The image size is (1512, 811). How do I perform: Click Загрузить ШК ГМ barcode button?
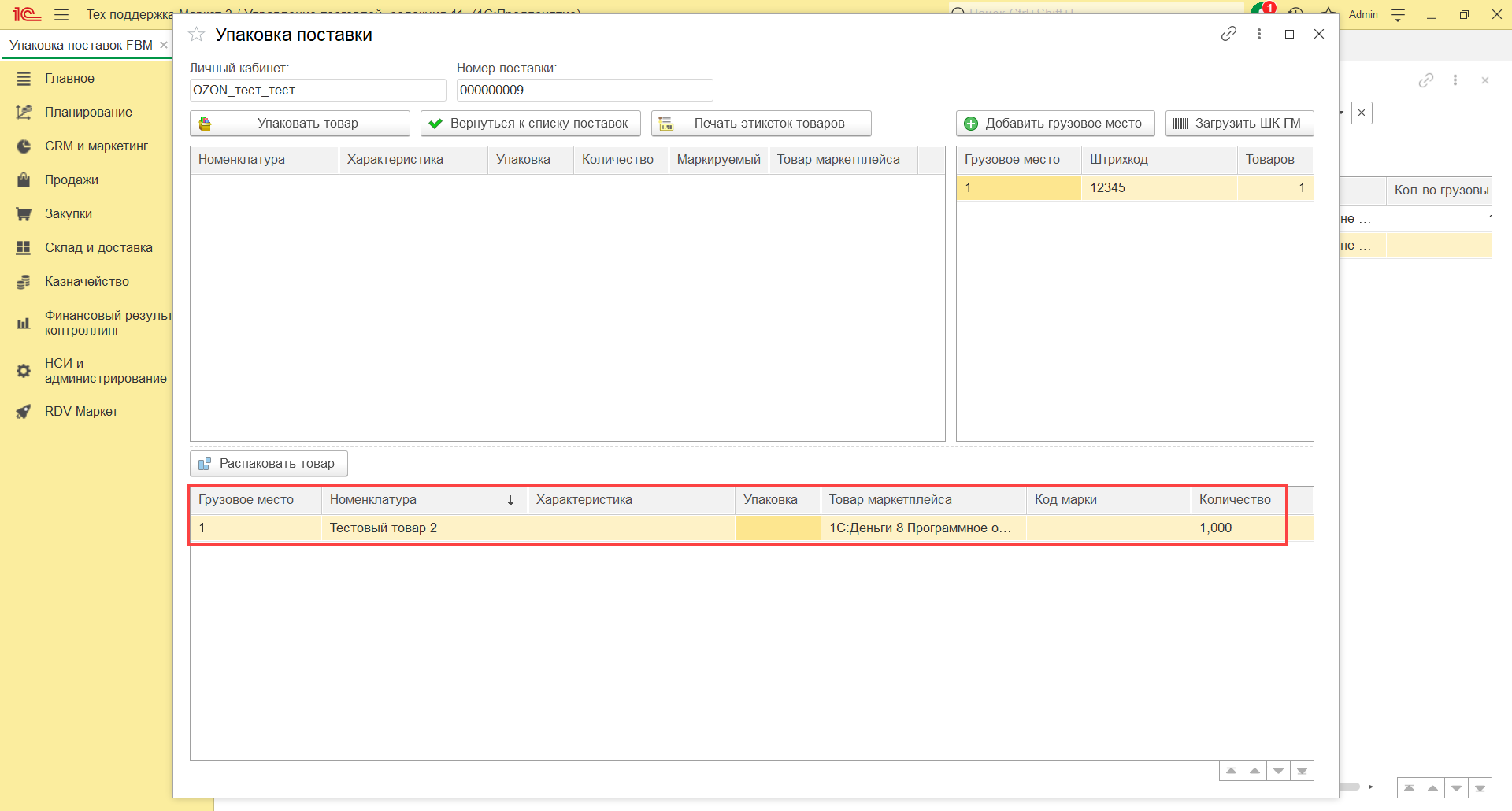[1239, 124]
